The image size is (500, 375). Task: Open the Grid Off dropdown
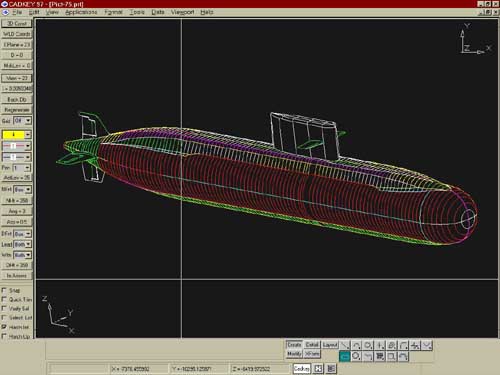23,120
